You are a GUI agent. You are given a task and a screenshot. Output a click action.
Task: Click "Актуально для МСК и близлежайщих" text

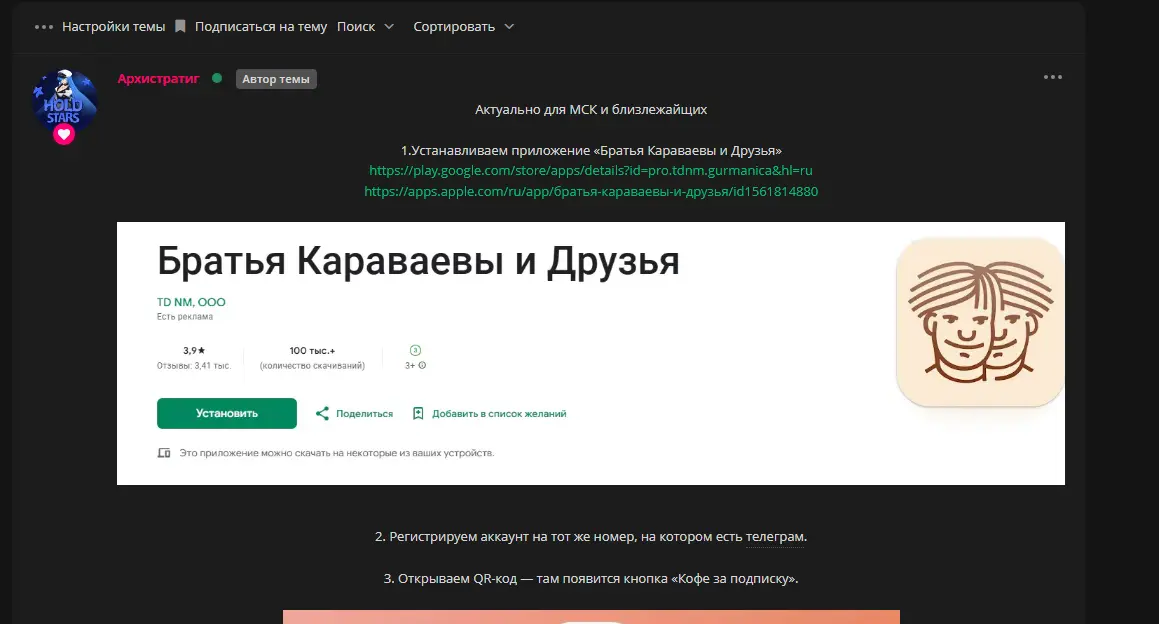coord(591,109)
